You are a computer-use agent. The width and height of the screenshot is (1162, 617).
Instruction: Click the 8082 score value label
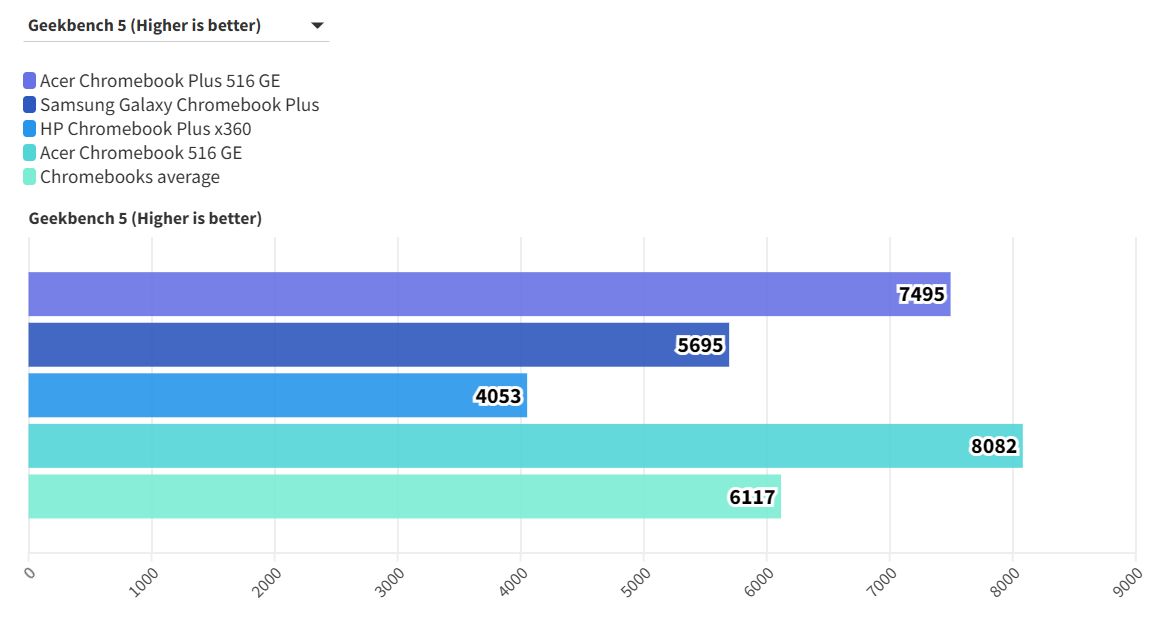pos(994,446)
